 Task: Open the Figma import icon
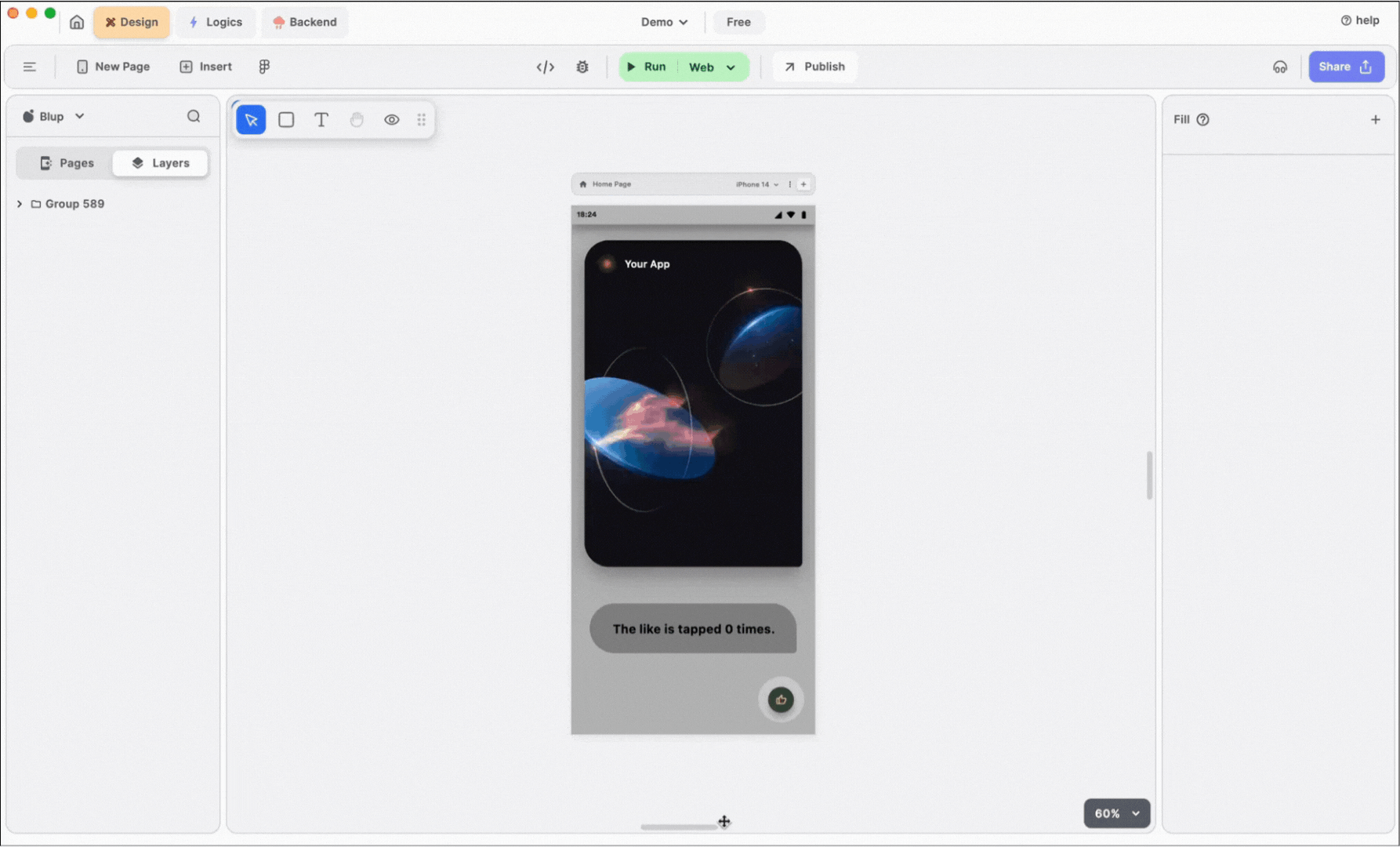264,67
